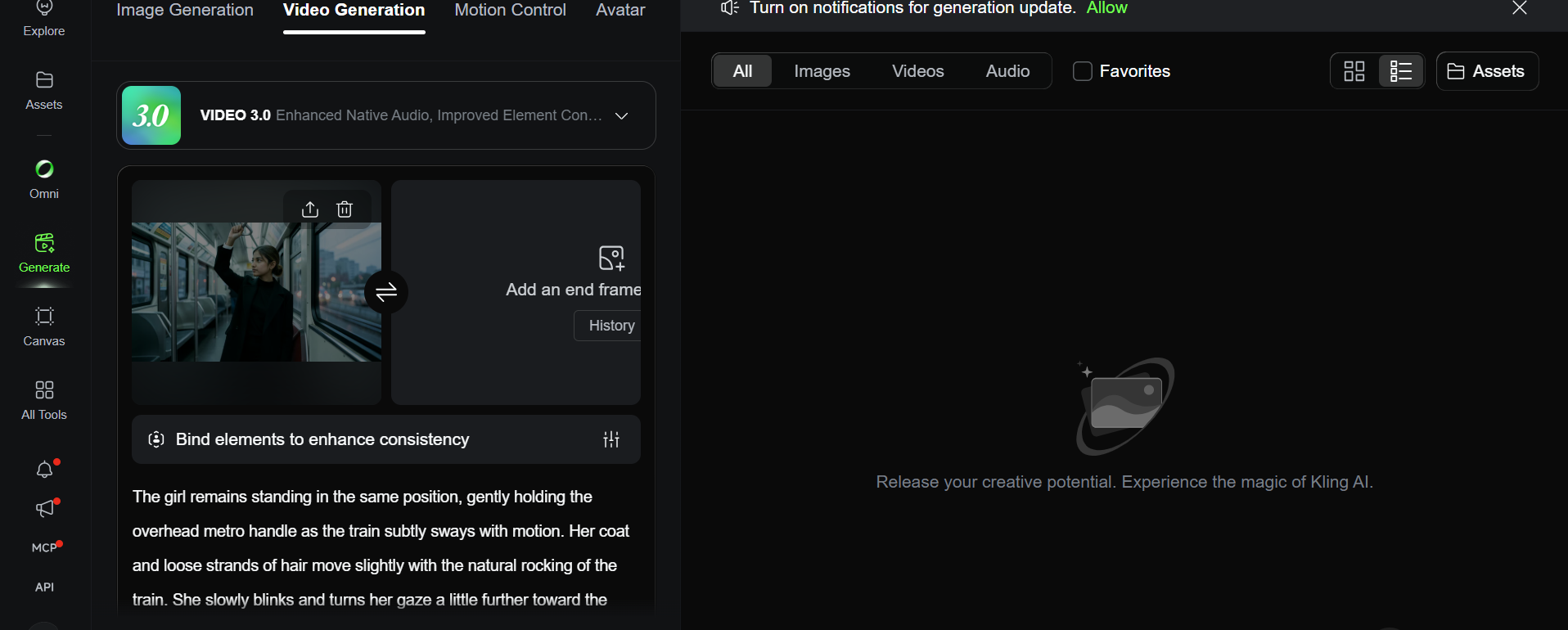Click the add end frame image icon

tap(611, 259)
